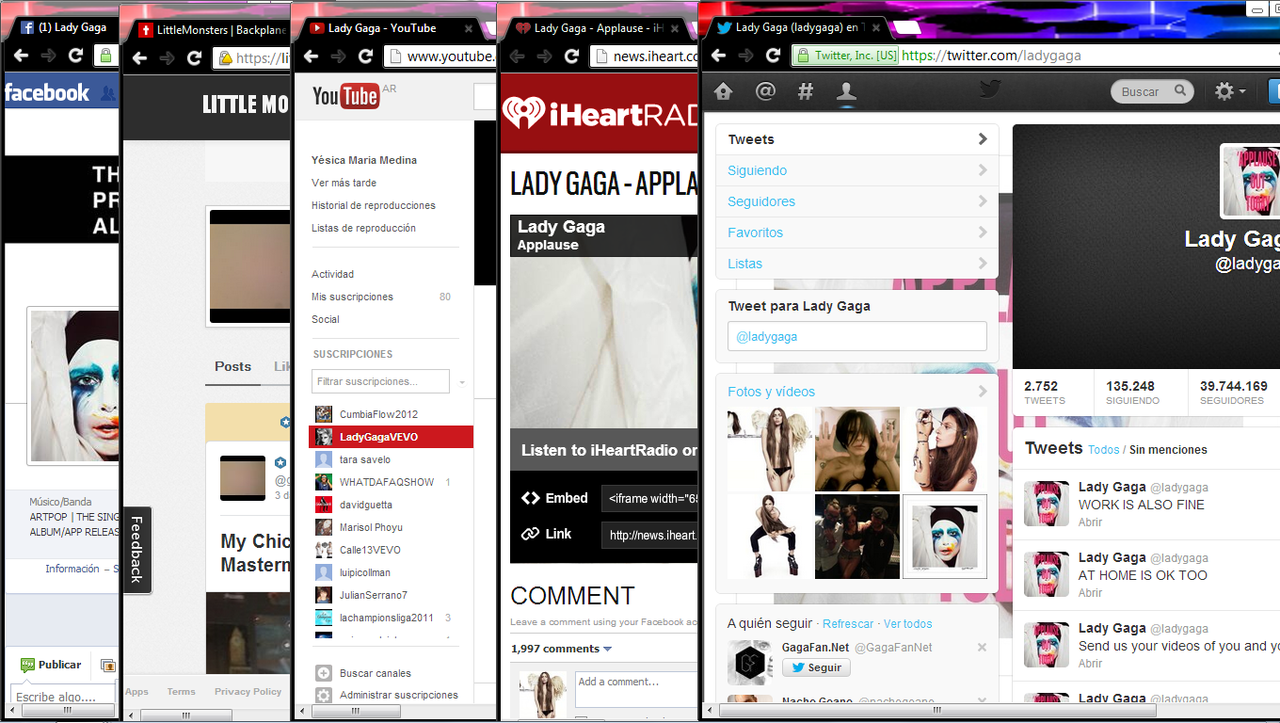
Task: Expand the Fotos y vídeos section
Action: tap(982, 392)
